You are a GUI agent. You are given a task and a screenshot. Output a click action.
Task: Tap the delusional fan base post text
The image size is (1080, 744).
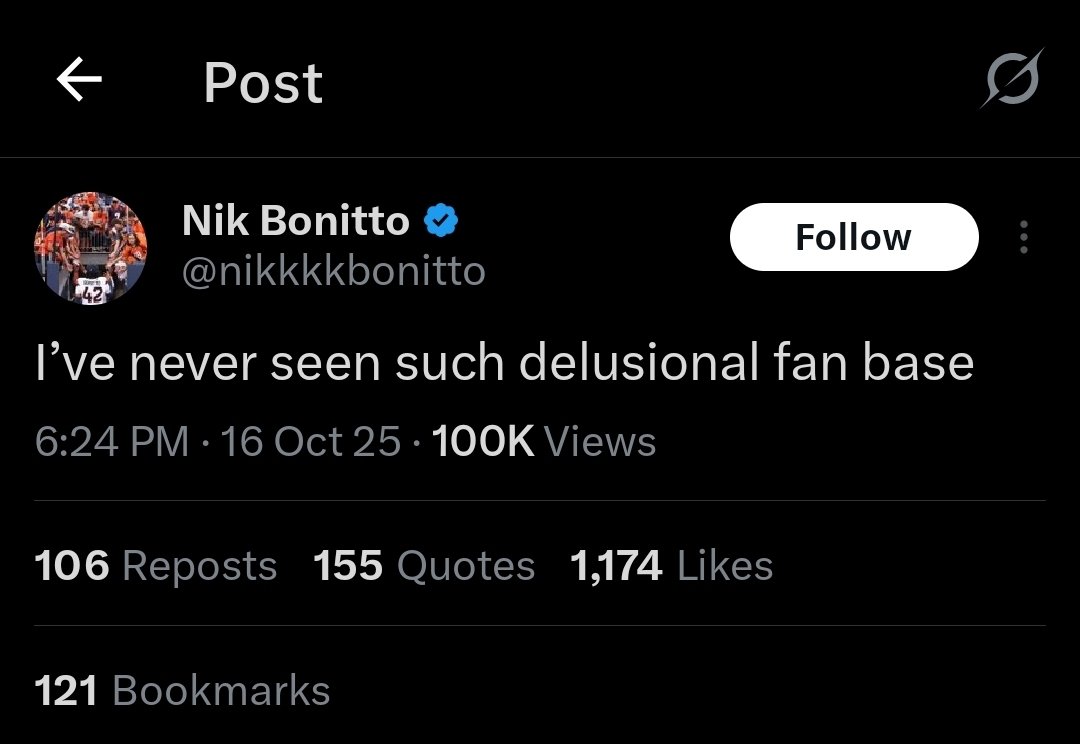click(x=503, y=362)
